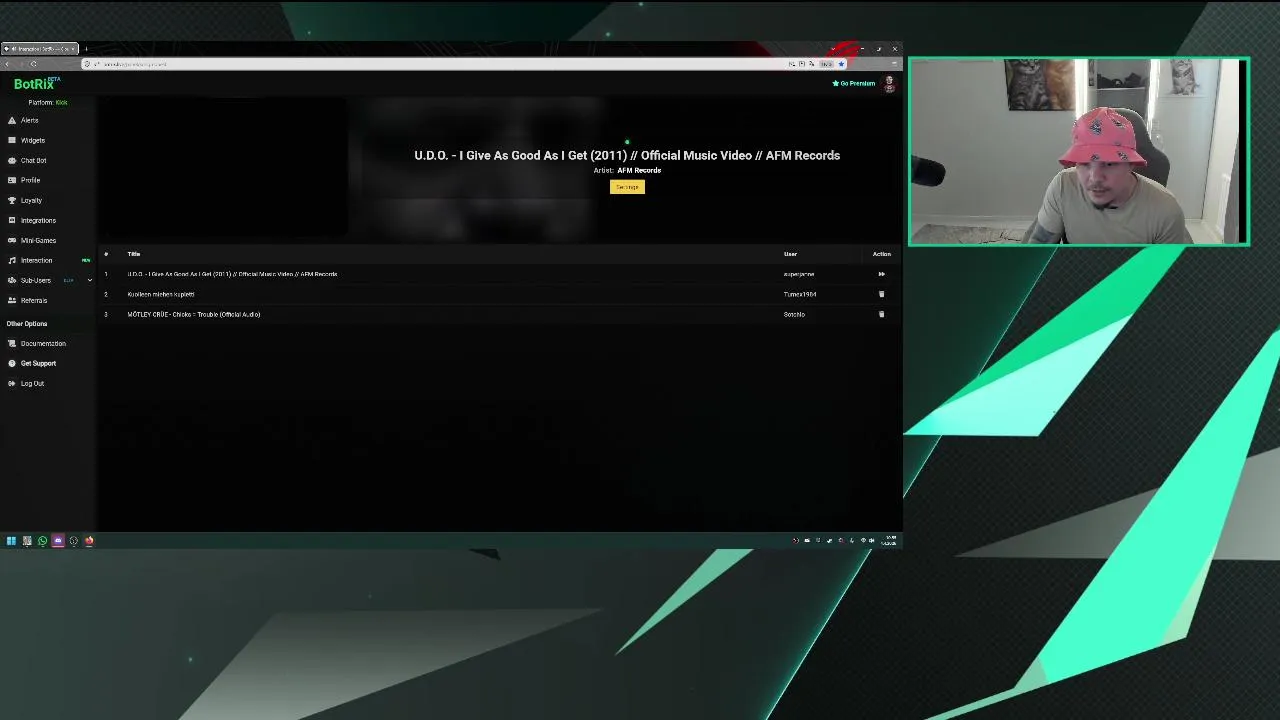Click the taskbar clock
The image size is (1280, 720).
889,541
